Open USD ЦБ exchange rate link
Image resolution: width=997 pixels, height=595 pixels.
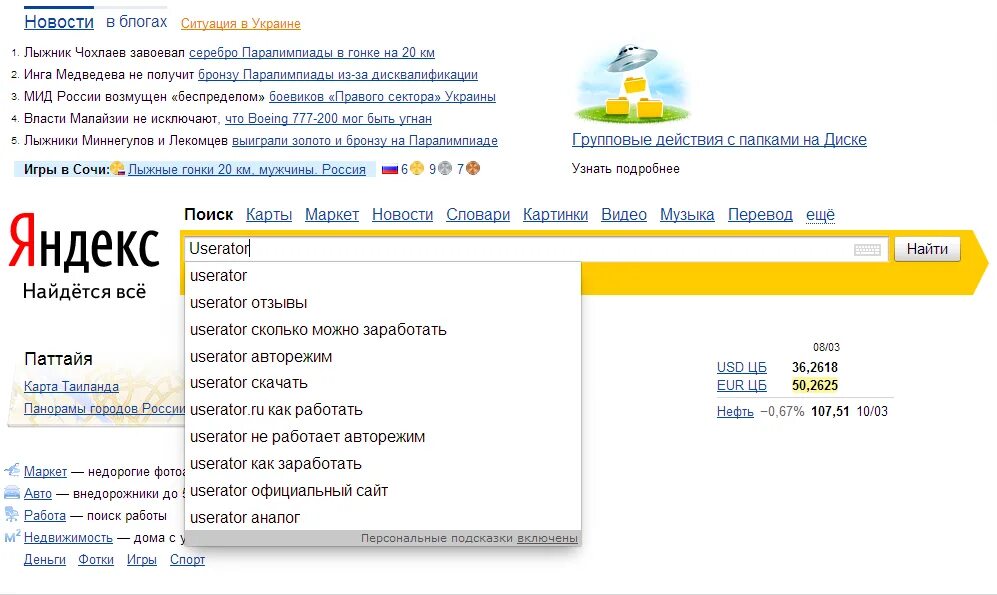point(741,367)
